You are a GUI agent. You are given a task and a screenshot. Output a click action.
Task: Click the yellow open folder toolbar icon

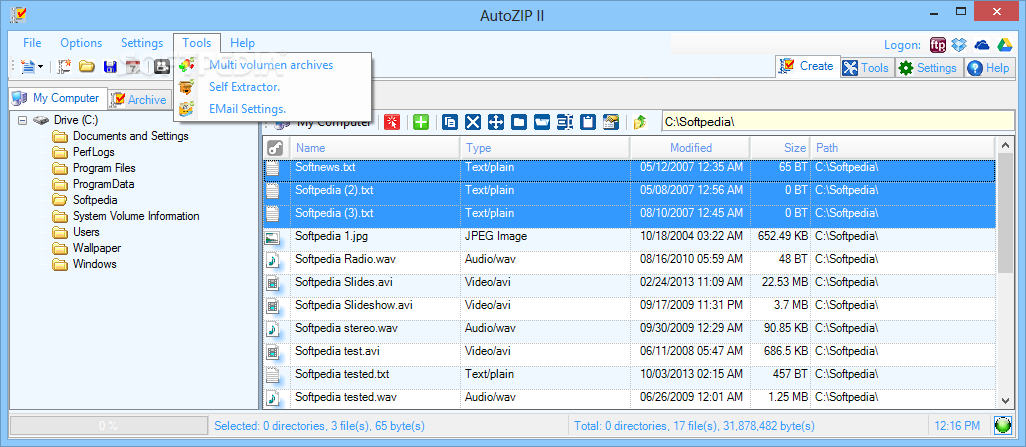(87, 66)
